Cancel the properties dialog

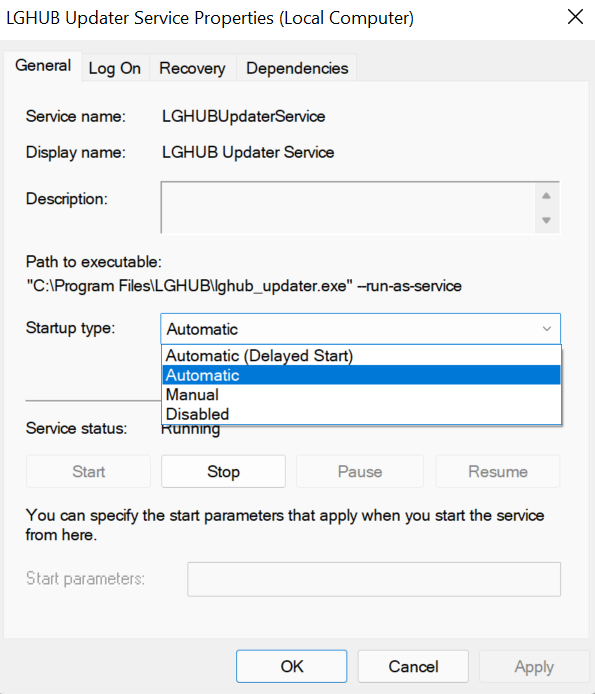(413, 666)
